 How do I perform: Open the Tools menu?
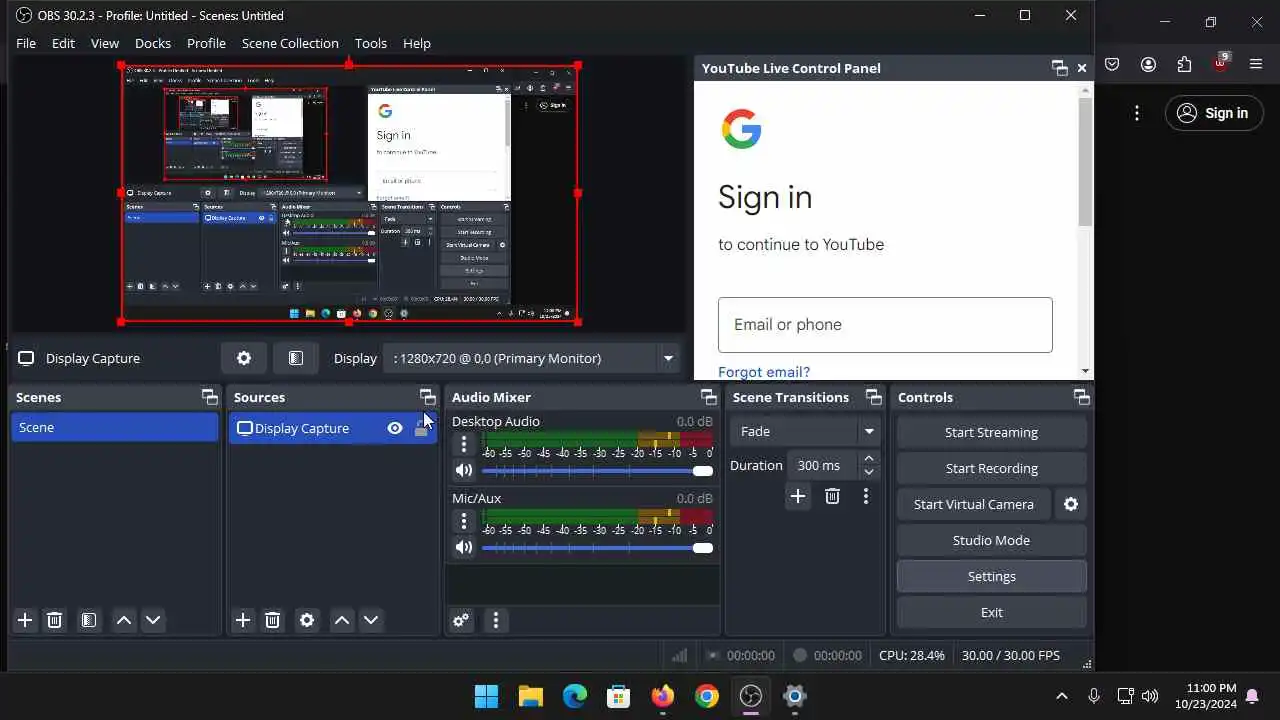click(x=370, y=43)
